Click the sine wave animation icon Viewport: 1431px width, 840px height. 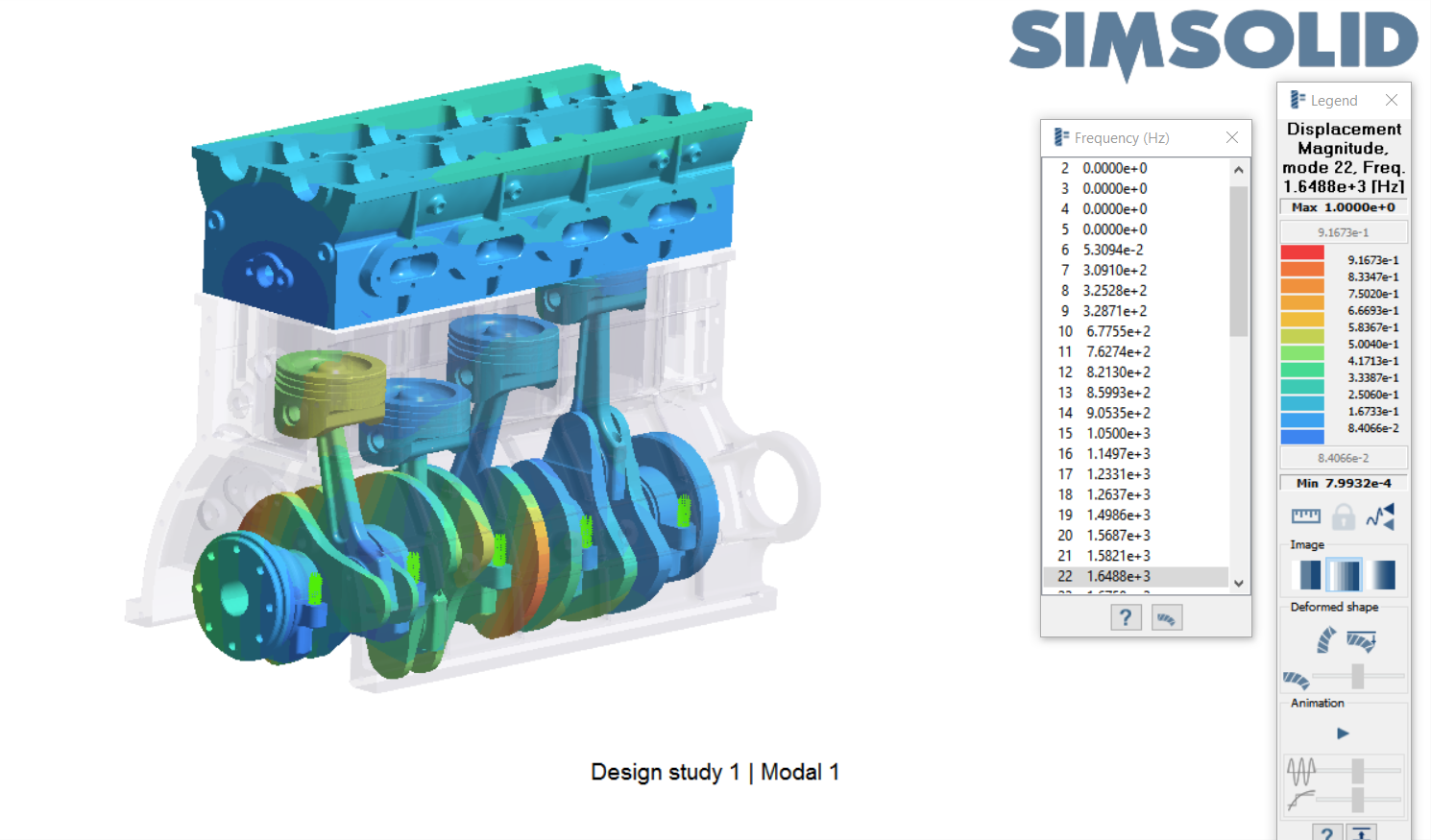click(1301, 770)
